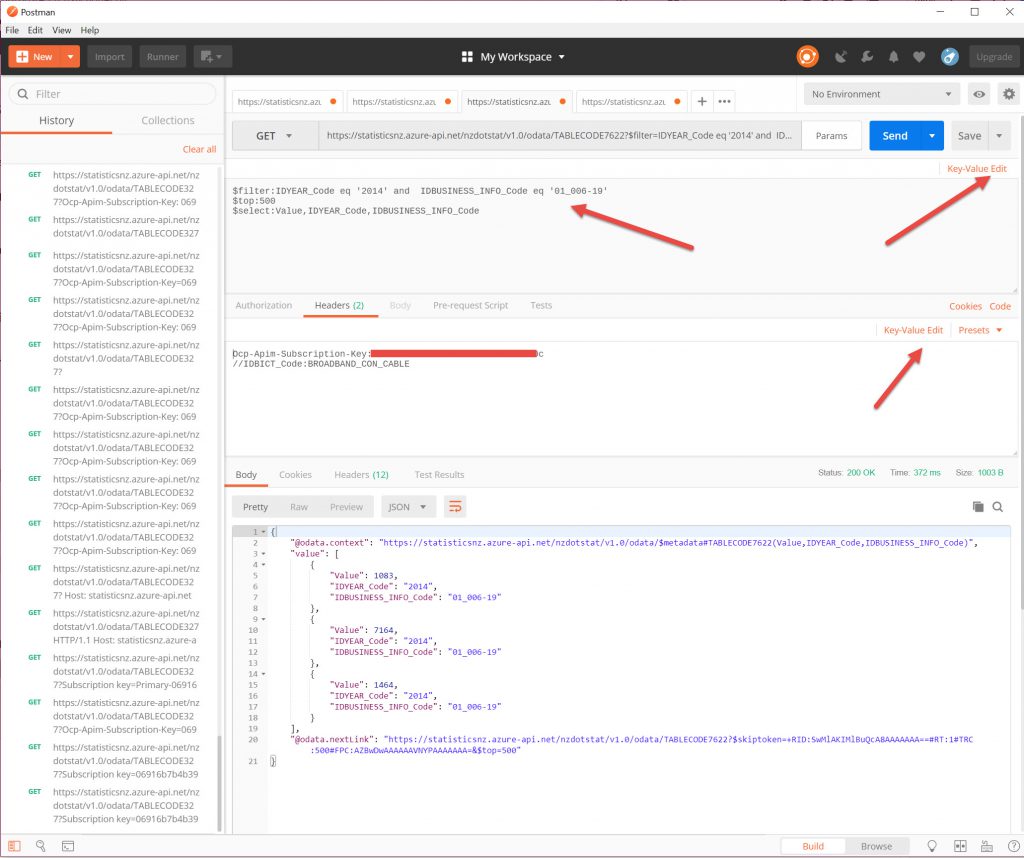Click the sync status orange icon
Screen dimensions: 1024x858
click(x=807, y=57)
